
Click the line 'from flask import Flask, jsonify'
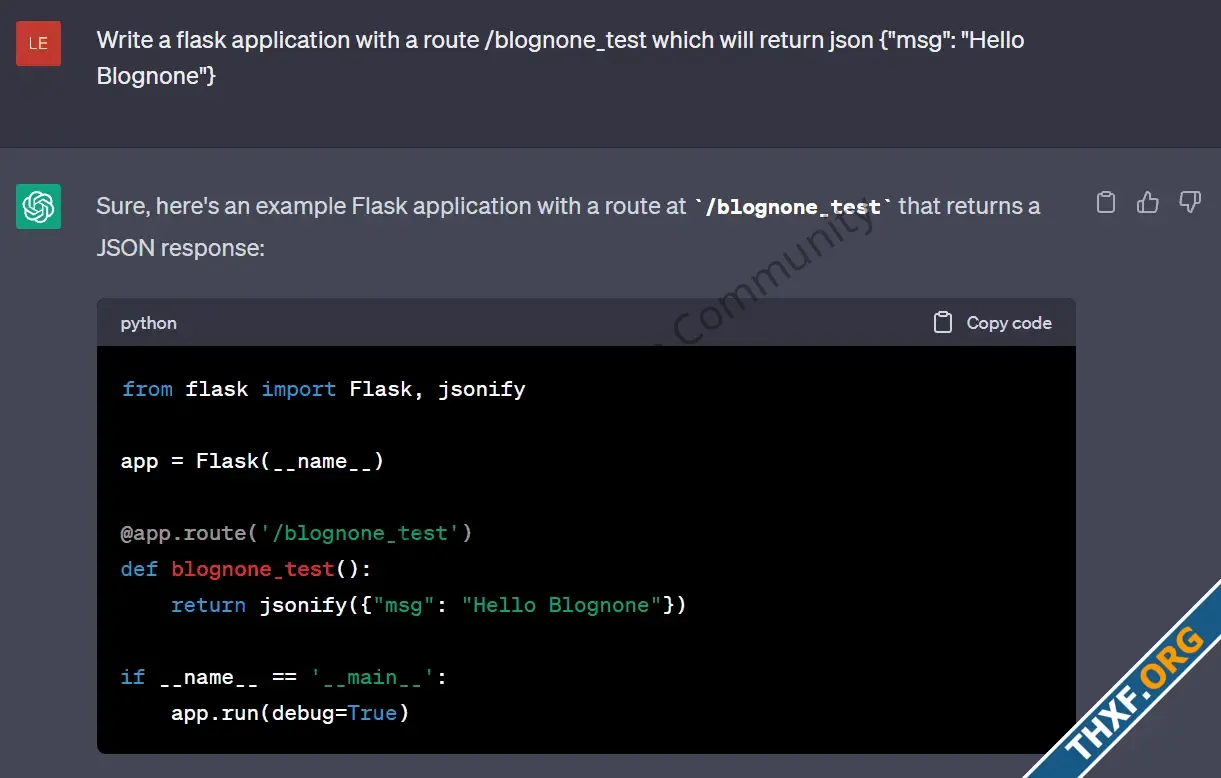coord(323,389)
